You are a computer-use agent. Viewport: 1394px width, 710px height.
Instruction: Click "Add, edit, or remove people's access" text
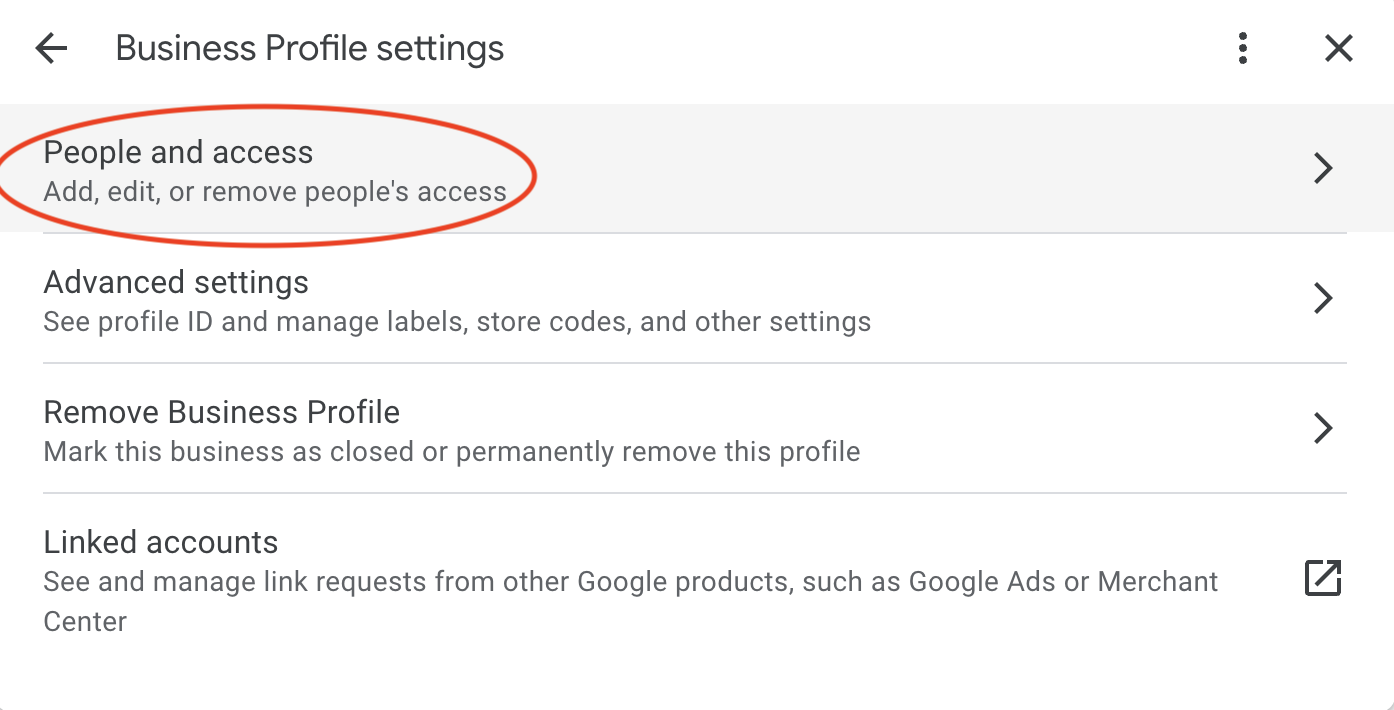(275, 191)
